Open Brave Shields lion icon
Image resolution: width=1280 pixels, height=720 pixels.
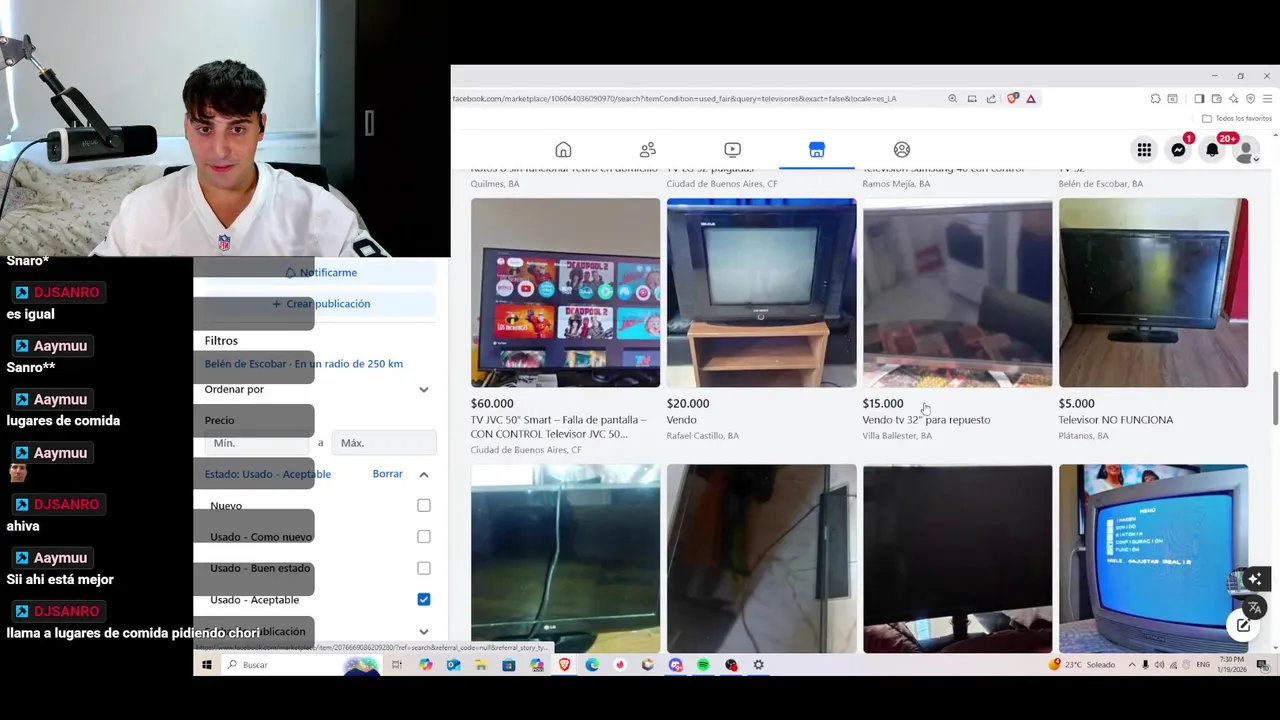tap(1013, 99)
